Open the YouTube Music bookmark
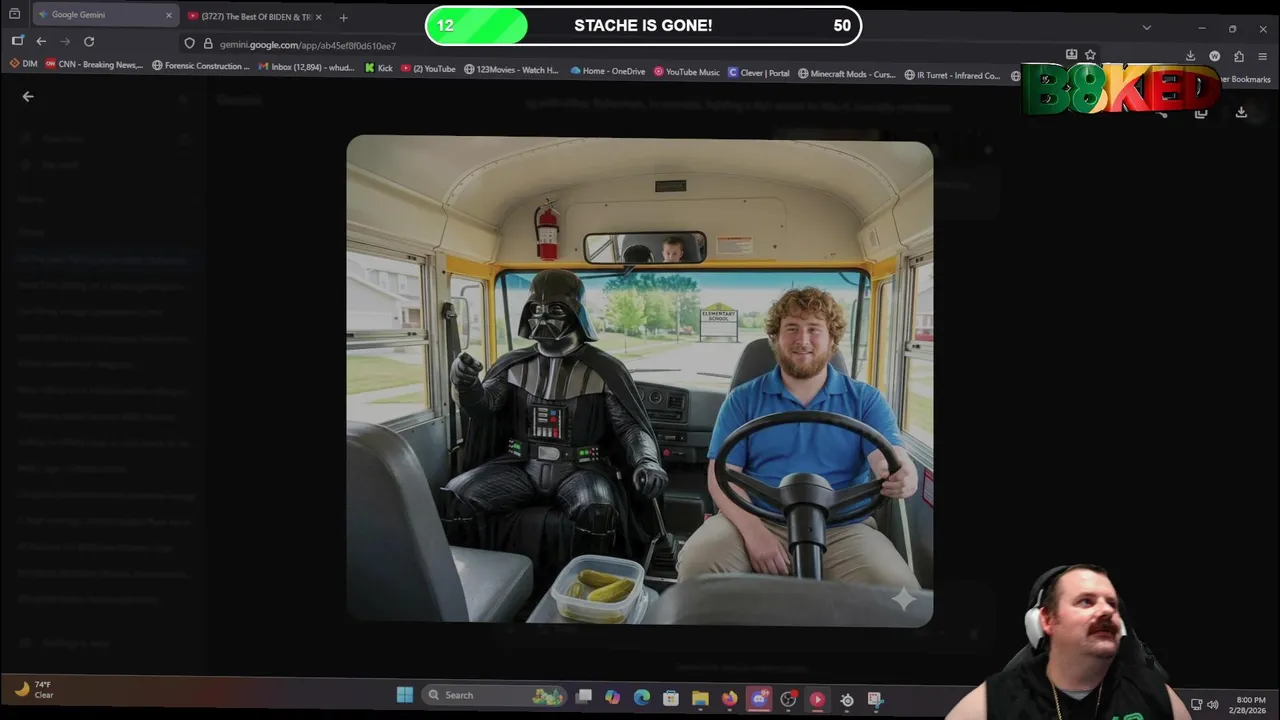This screenshot has height=720, width=1280. (x=686, y=72)
